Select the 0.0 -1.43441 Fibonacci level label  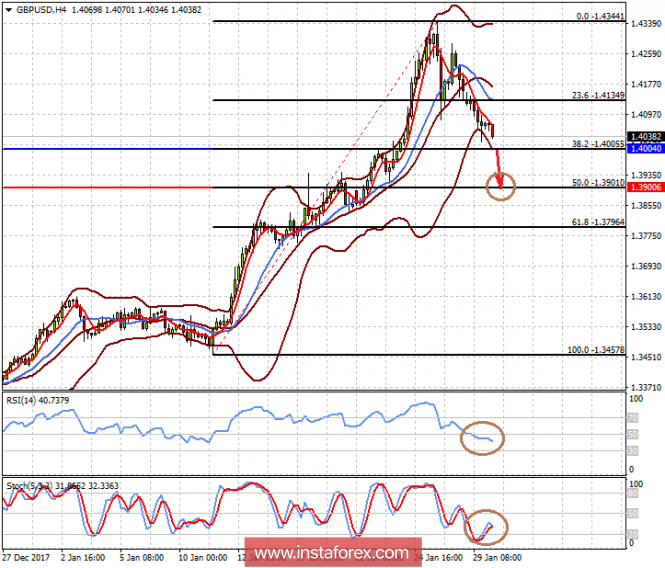point(600,17)
